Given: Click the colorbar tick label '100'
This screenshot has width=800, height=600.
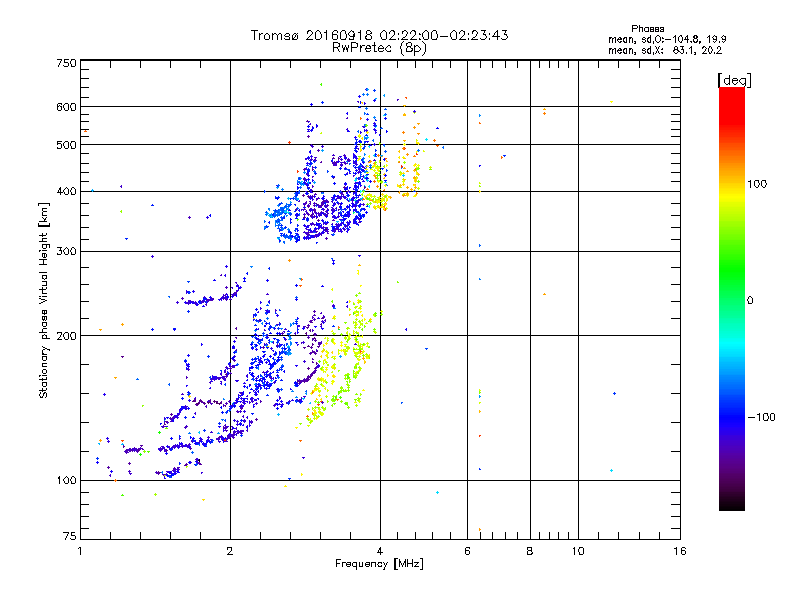Looking at the screenshot, I should 757,184.
